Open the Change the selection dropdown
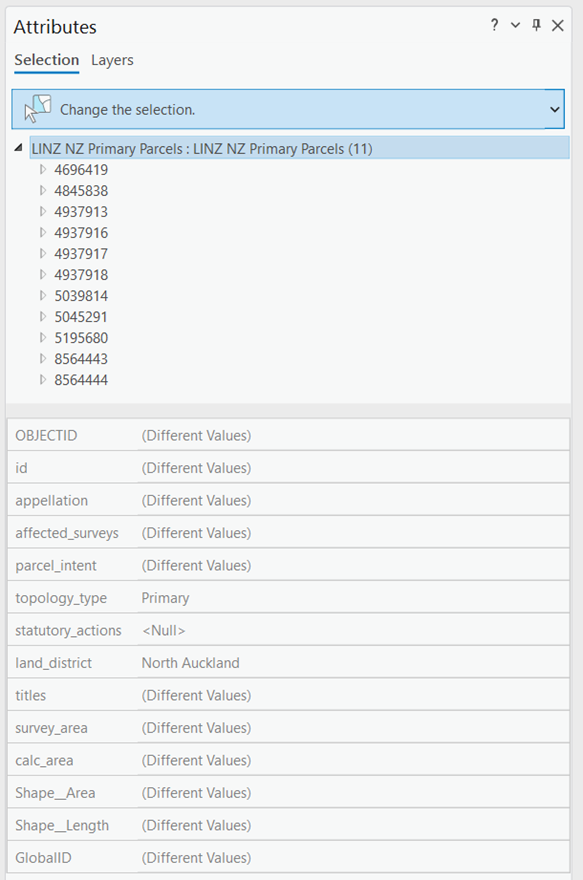The image size is (583, 880). click(557, 108)
